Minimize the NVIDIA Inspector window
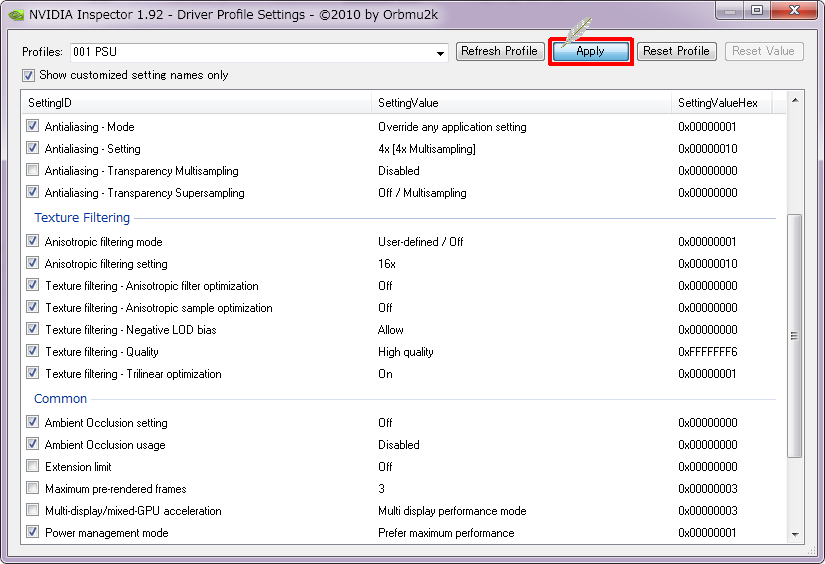Screen dimensions: 825x564 (729, 11)
